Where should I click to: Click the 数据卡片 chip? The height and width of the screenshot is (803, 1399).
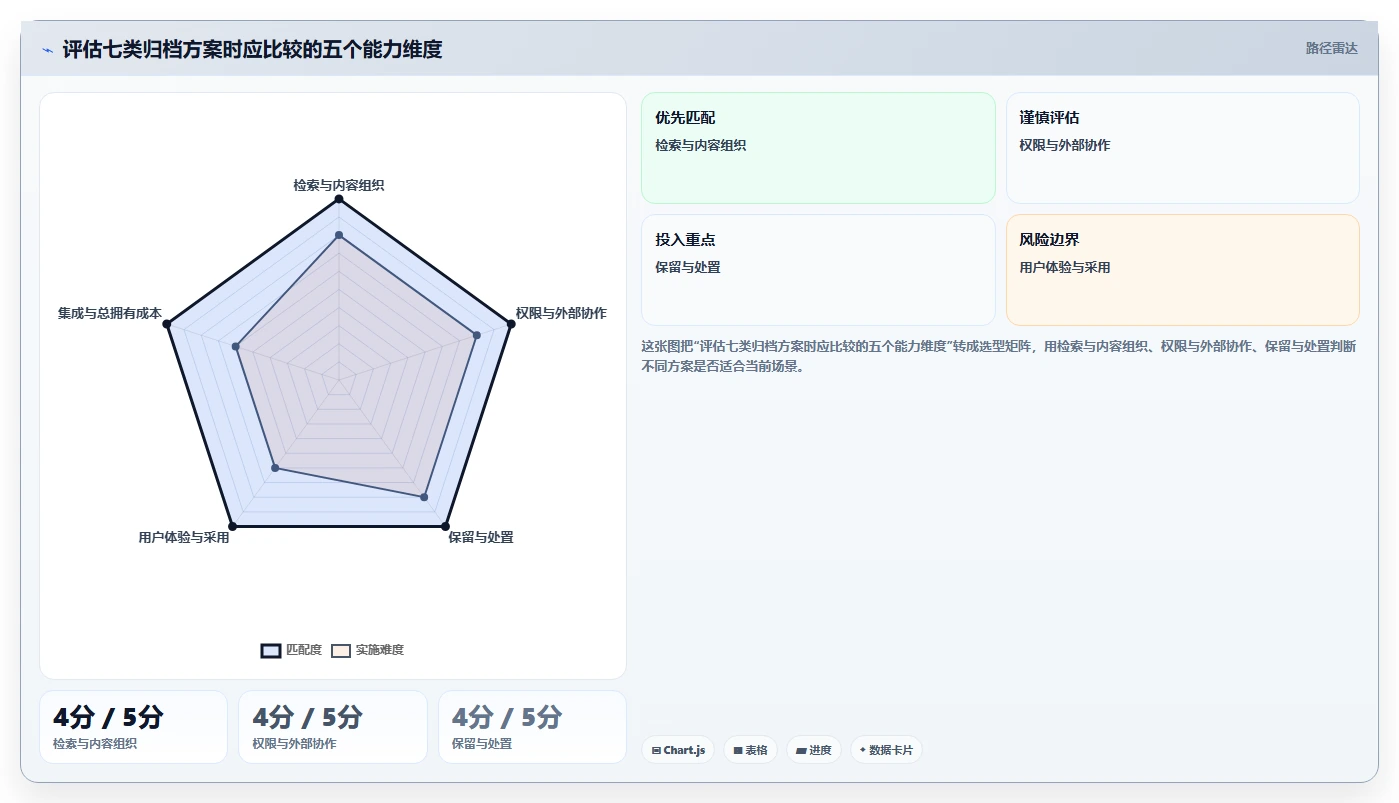click(886, 750)
